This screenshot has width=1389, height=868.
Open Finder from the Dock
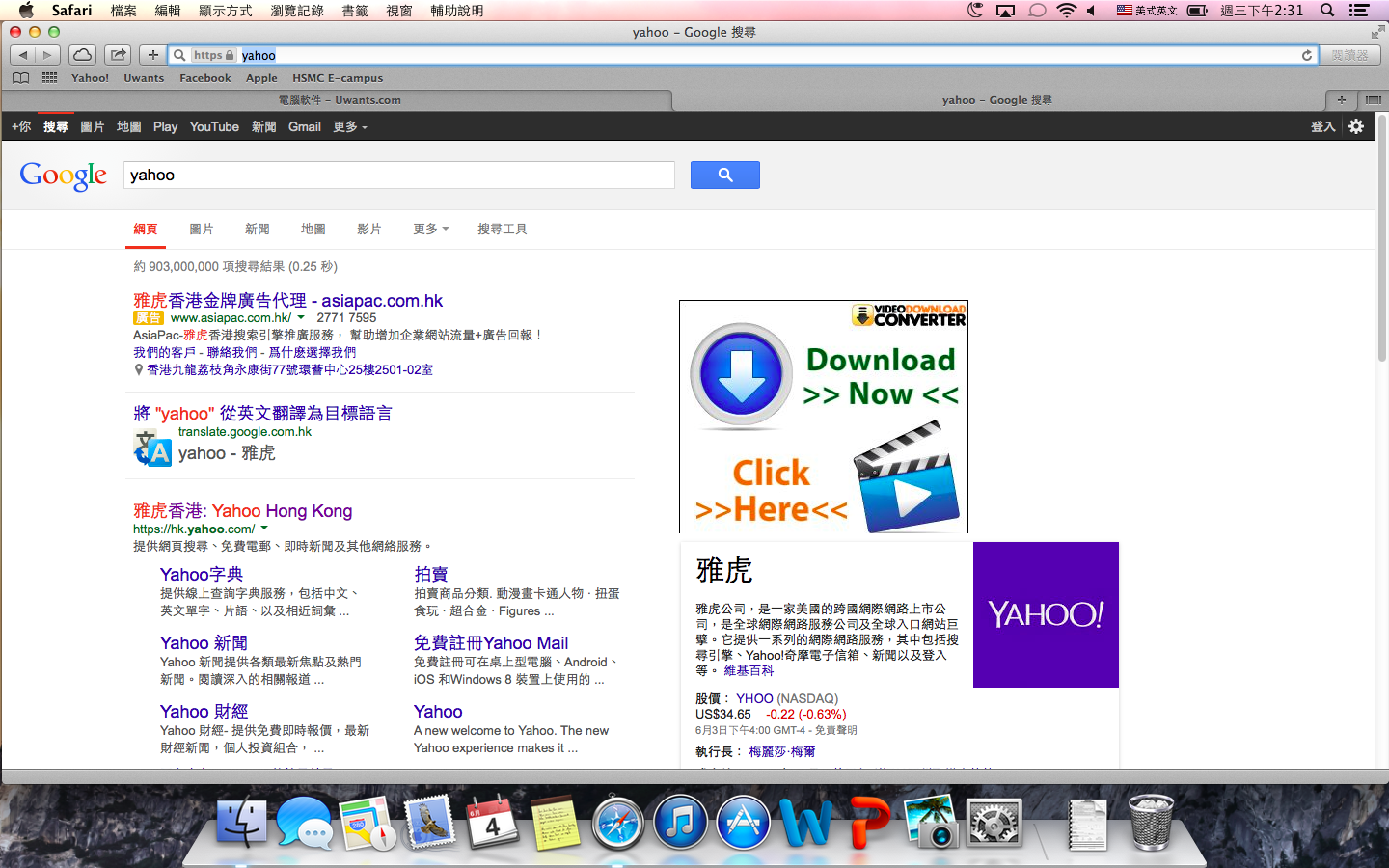tap(241, 823)
